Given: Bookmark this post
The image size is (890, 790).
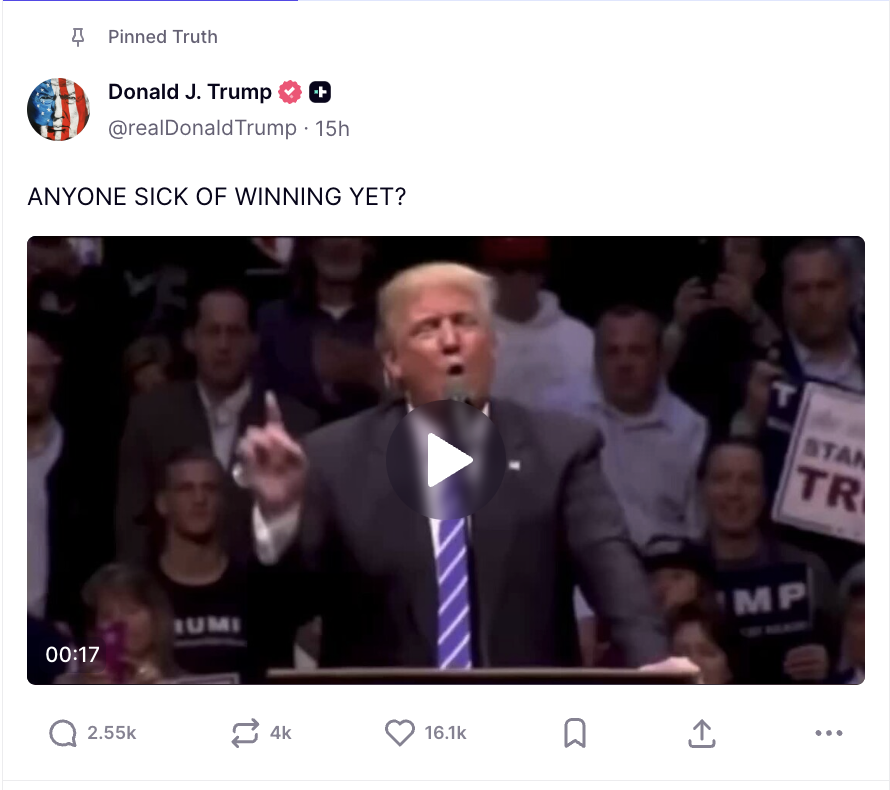Looking at the screenshot, I should coord(574,733).
